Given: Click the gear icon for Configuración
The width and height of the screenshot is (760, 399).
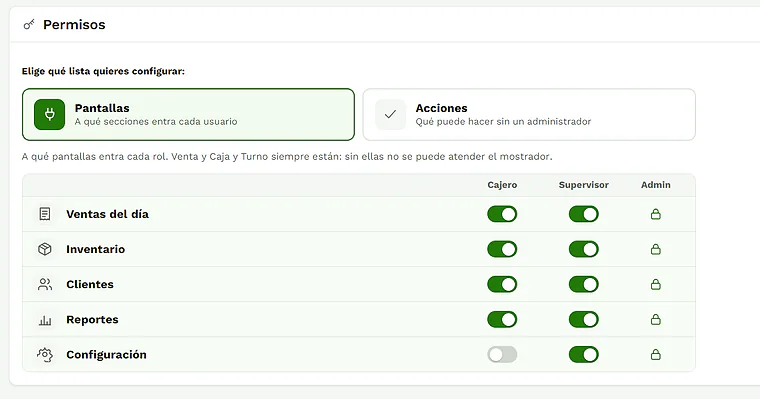Looking at the screenshot, I should point(45,355).
